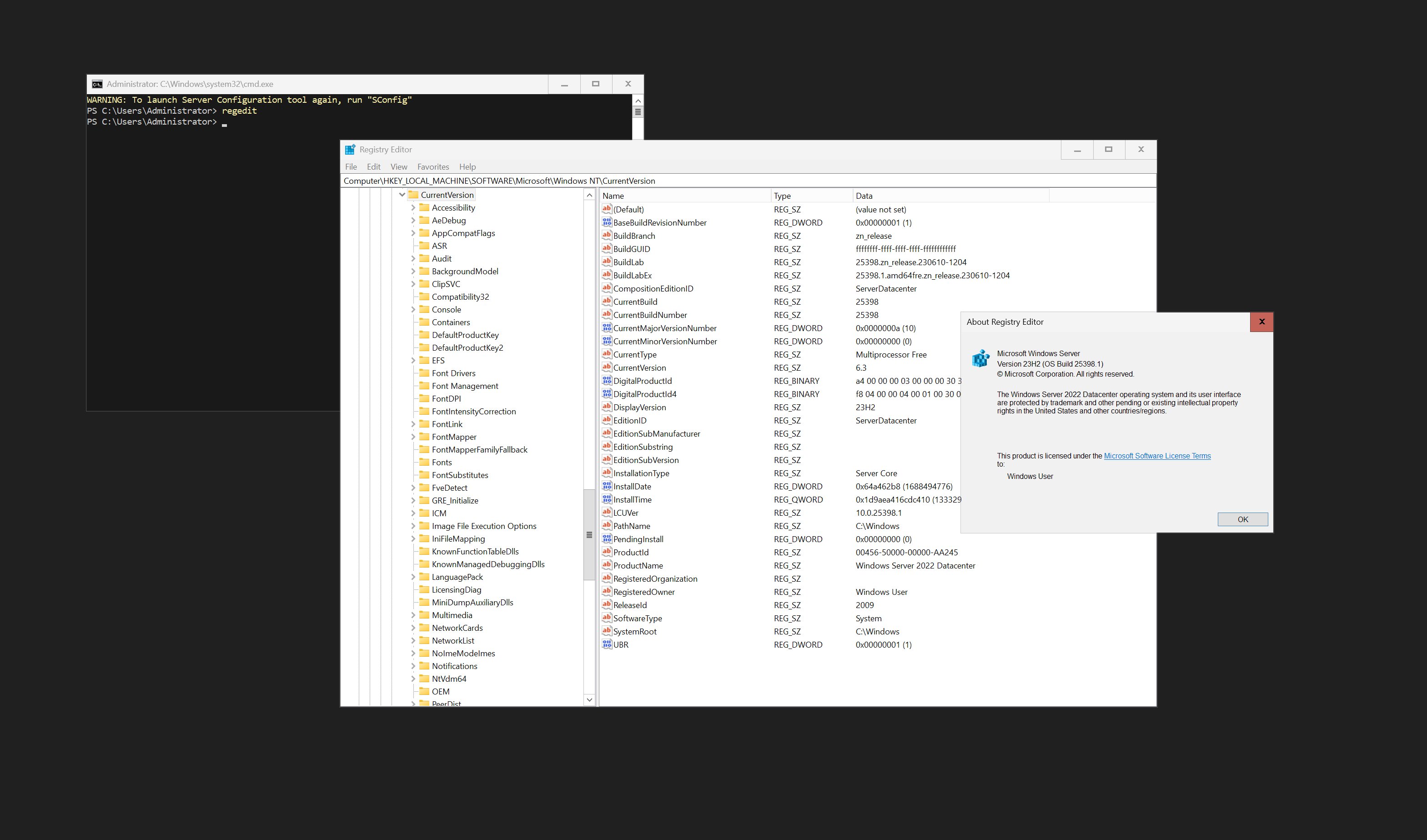
Task: Select the Fonts folder icon in tree
Action: tap(424, 462)
